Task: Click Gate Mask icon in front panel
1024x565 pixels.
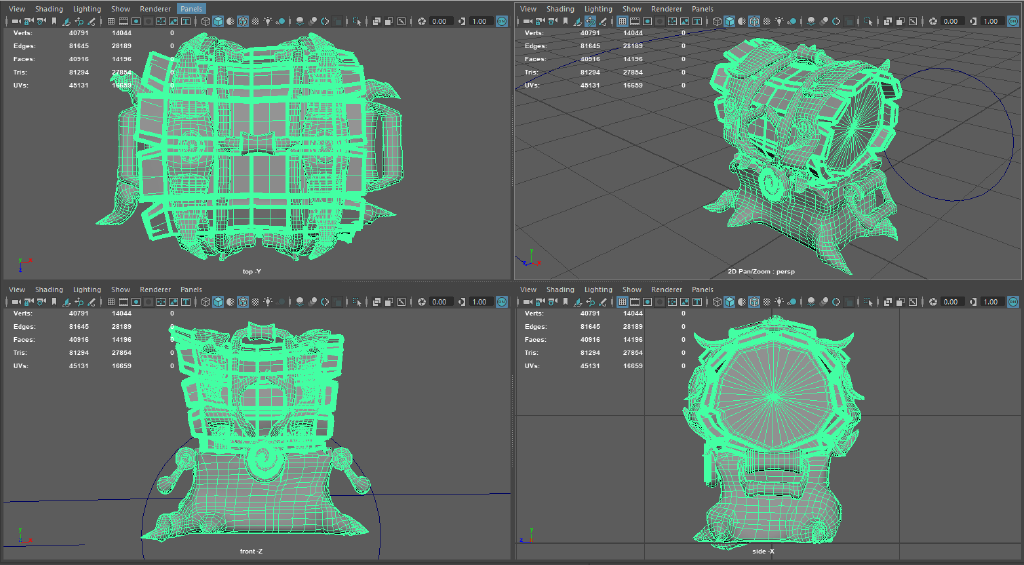Action: (x=148, y=302)
